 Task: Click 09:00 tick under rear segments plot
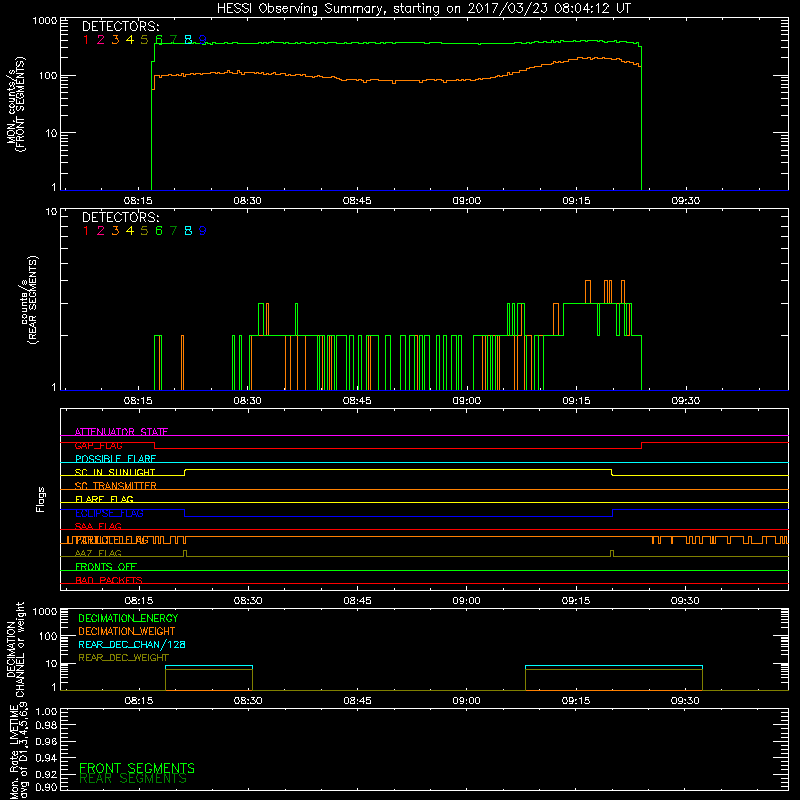click(x=466, y=401)
